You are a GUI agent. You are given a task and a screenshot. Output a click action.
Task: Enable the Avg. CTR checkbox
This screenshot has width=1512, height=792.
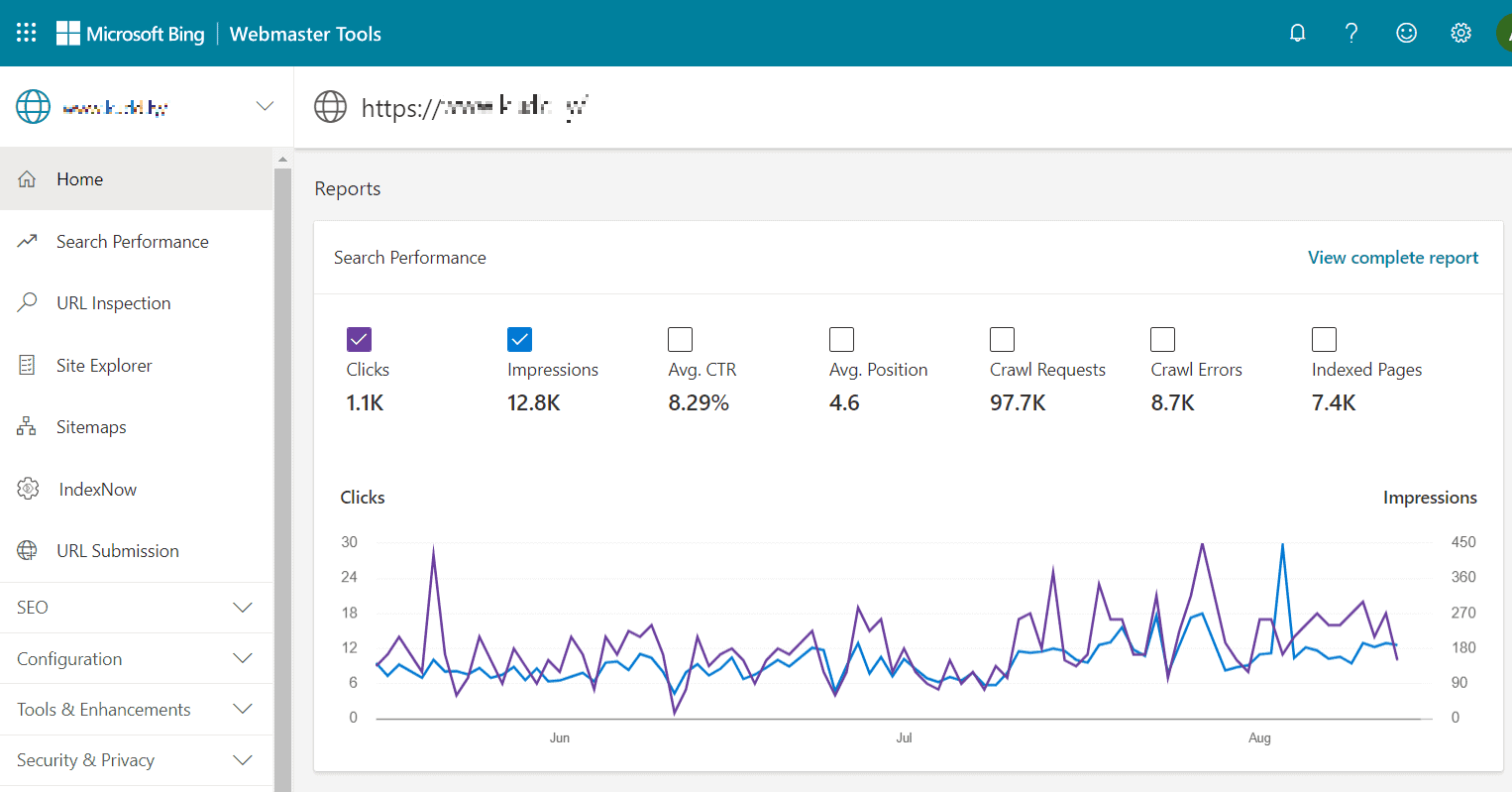[680, 340]
